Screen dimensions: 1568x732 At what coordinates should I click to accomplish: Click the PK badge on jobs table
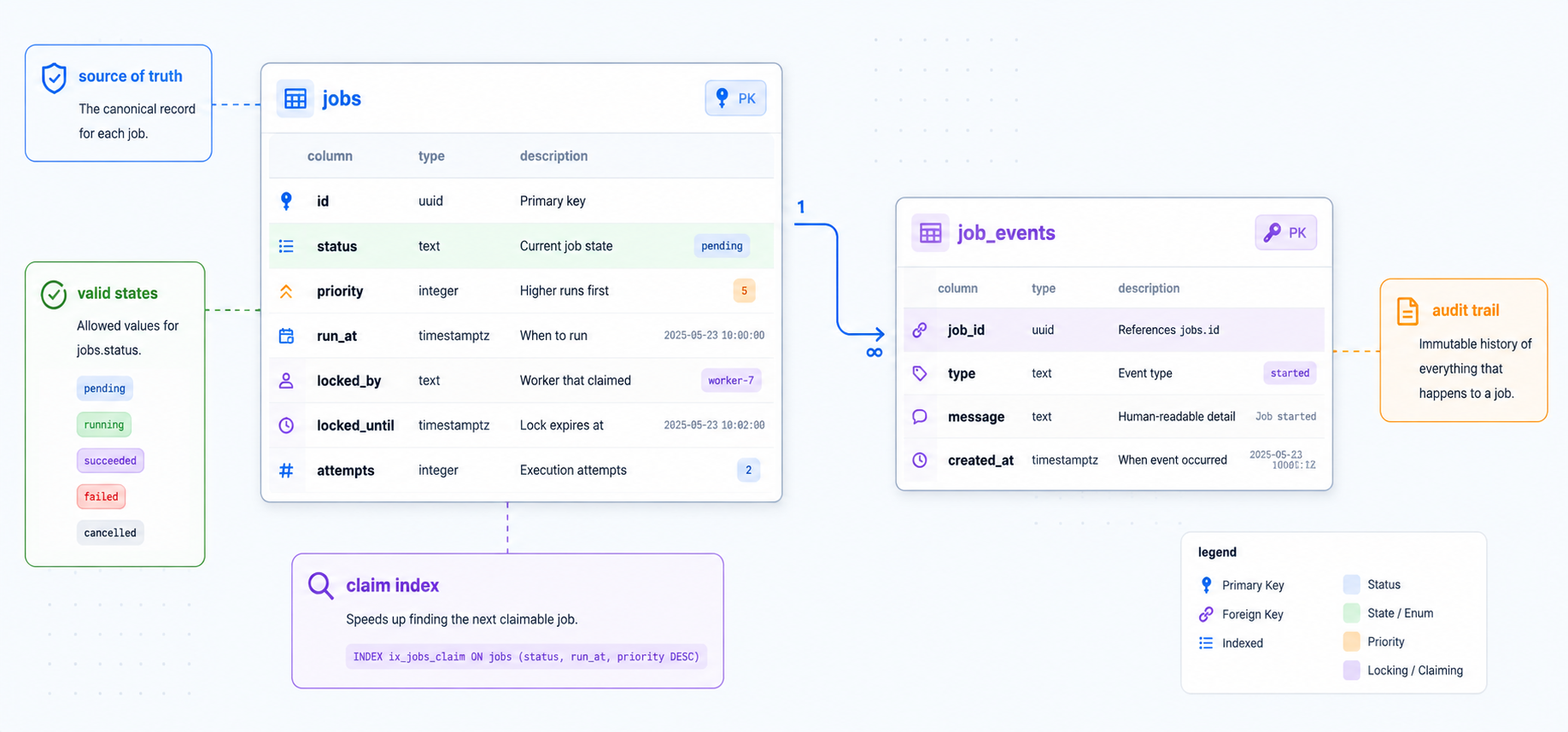click(735, 98)
